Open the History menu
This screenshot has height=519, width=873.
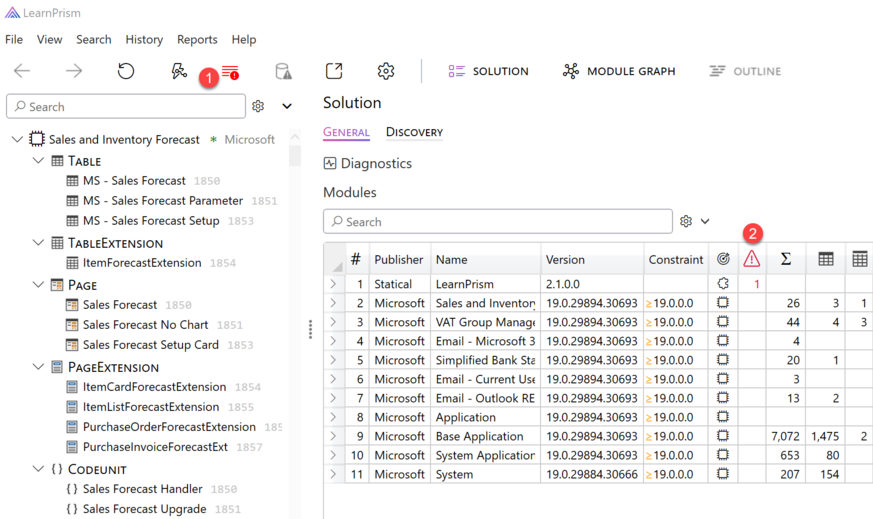[x=144, y=40]
